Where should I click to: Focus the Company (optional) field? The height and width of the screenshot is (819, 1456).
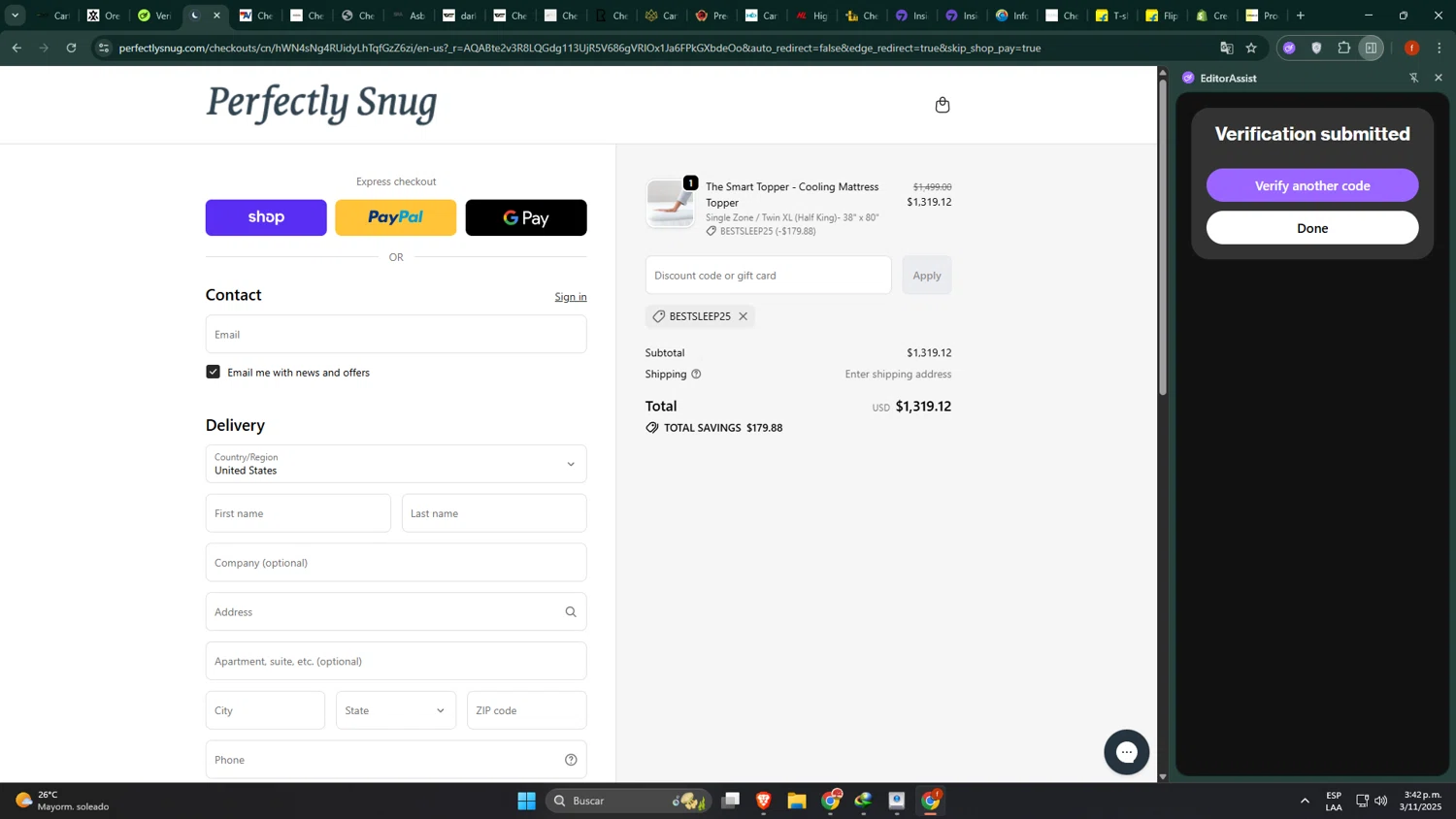[x=396, y=563]
